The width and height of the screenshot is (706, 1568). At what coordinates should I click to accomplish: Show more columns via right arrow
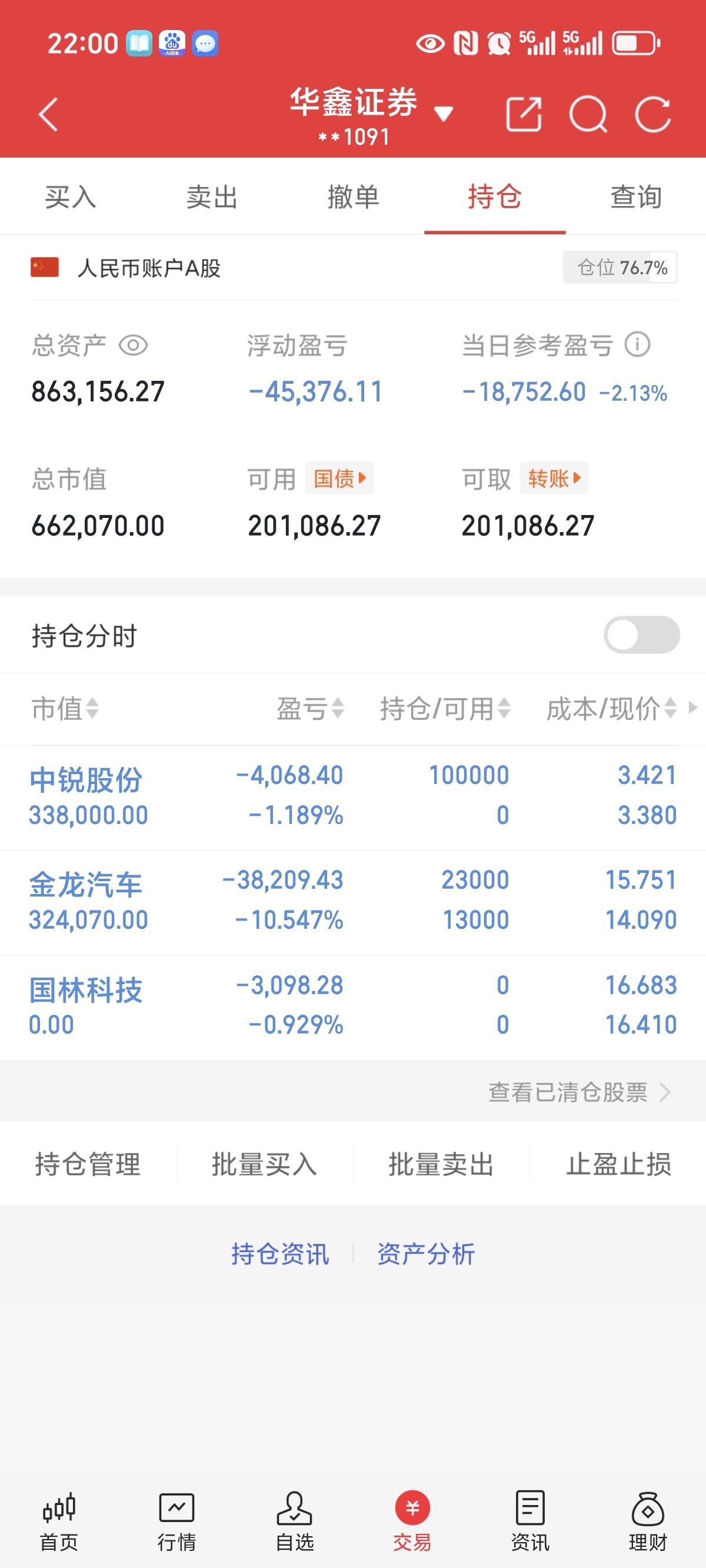coord(692,708)
